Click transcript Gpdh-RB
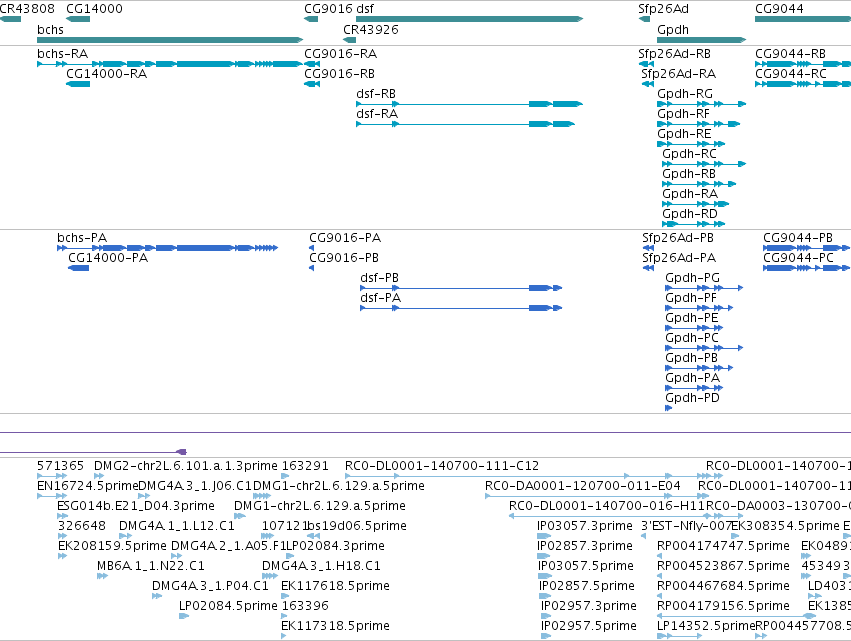Viewport: 851px width, 641px height. point(699,184)
